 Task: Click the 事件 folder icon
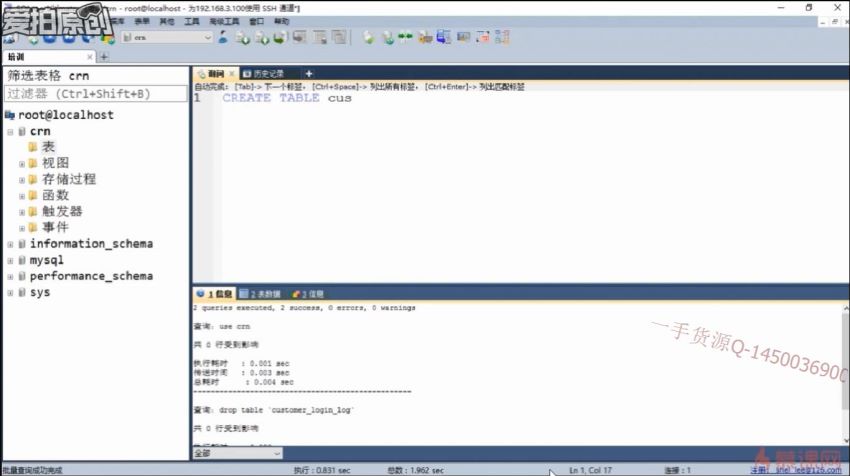(x=33, y=227)
